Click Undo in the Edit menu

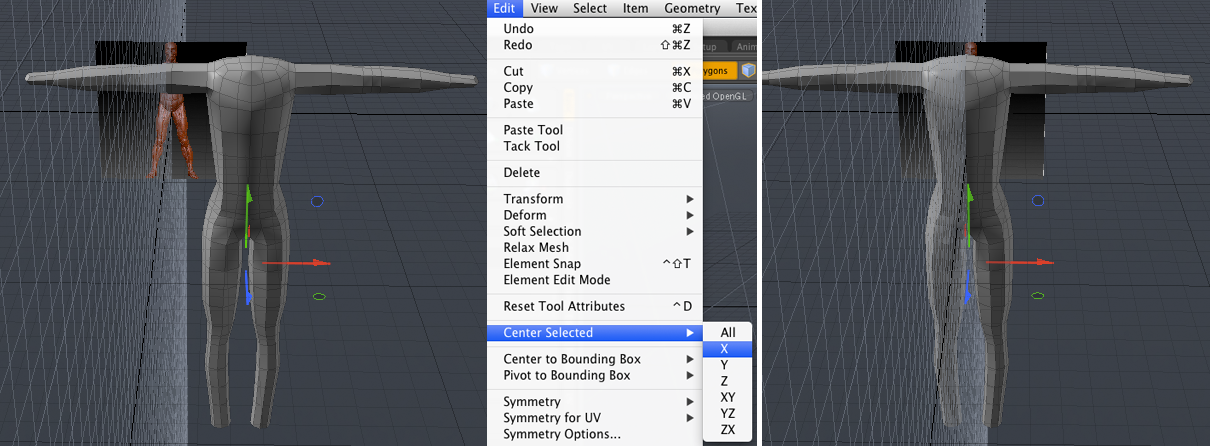click(519, 29)
